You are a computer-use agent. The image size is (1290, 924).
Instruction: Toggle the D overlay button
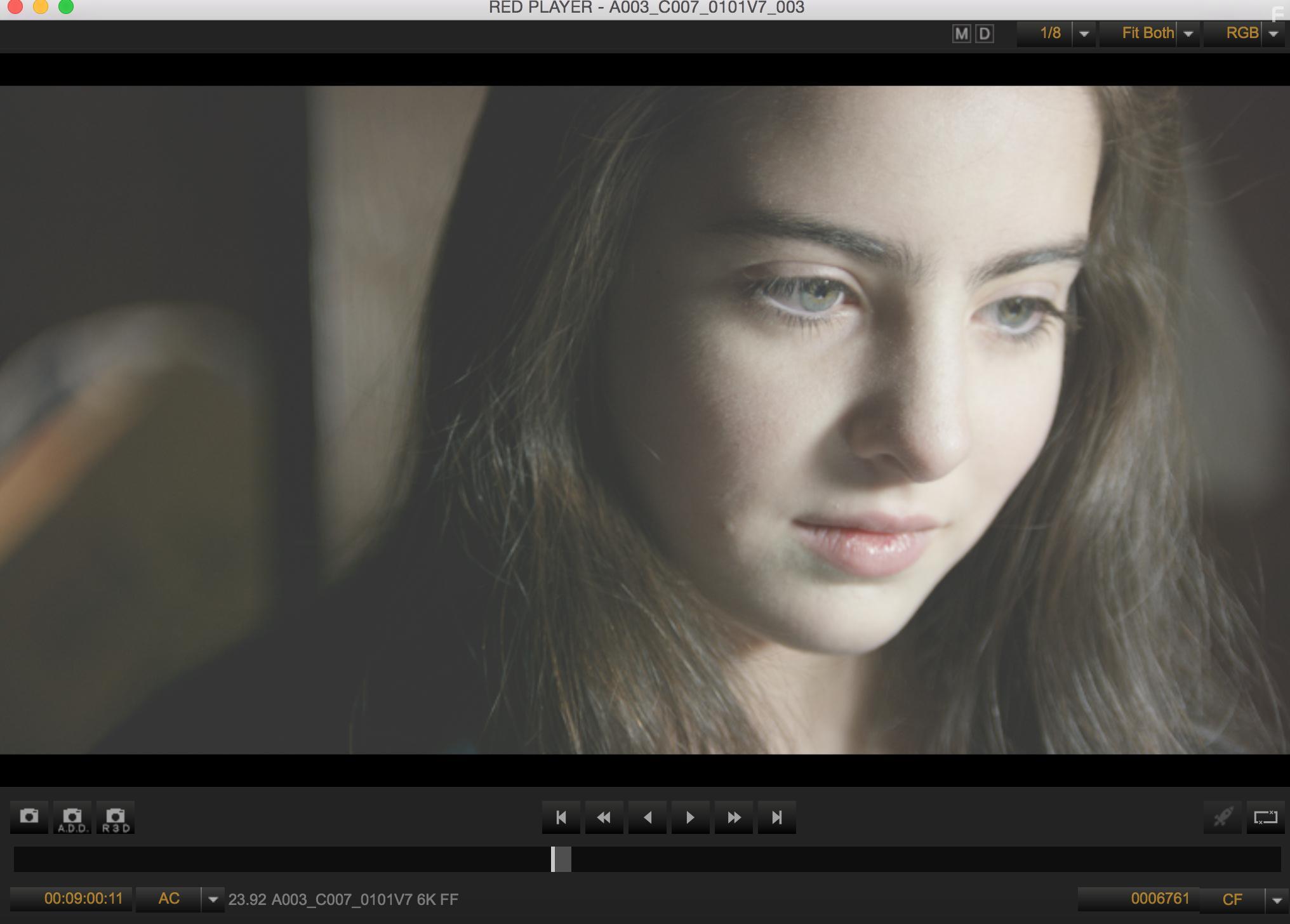click(984, 33)
